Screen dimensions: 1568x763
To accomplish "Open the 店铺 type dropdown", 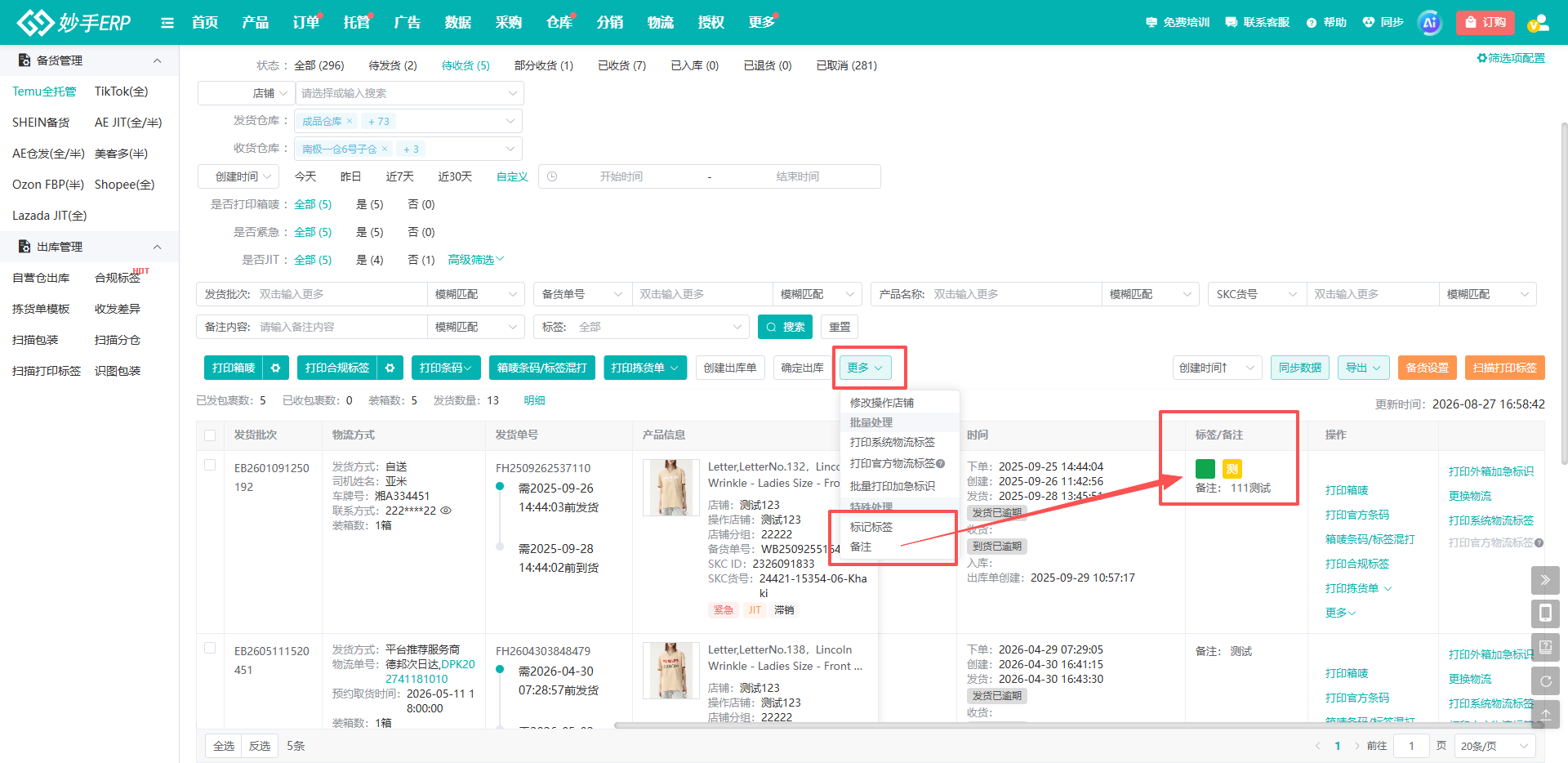I will [x=246, y=93].
